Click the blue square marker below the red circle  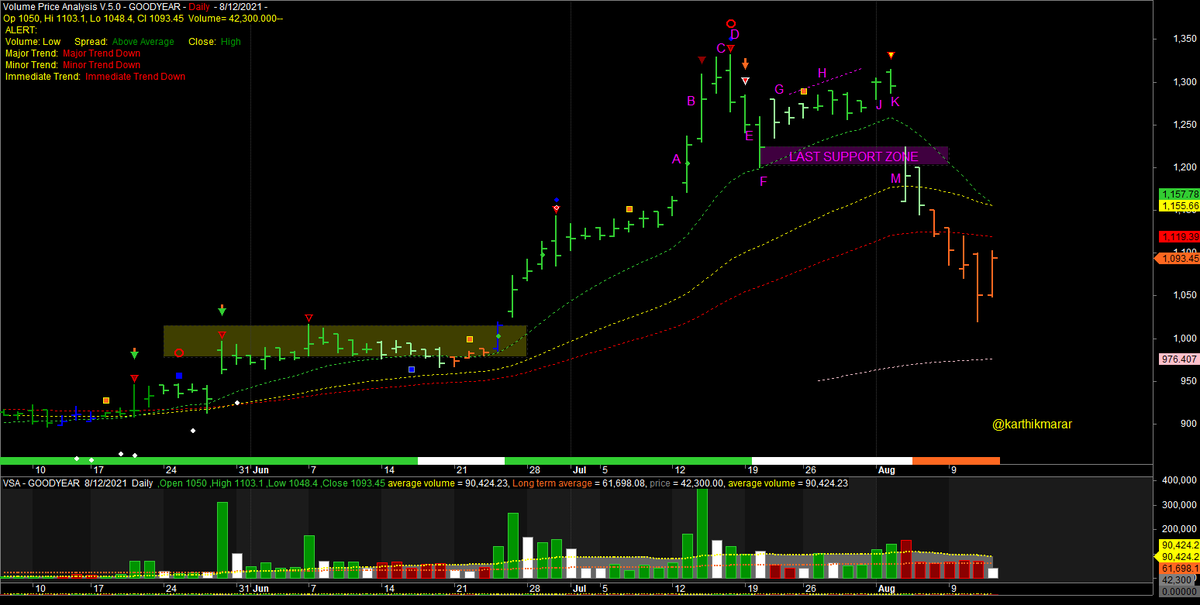coord(179,376)
